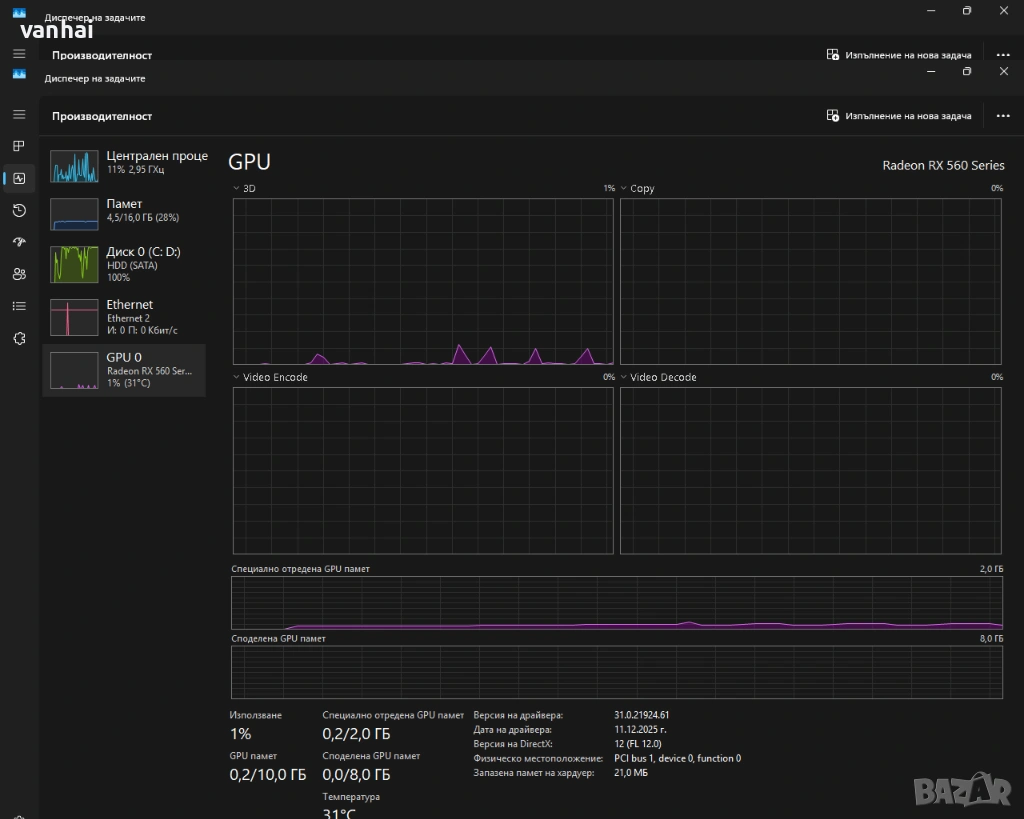Image resolution: width=1024 pixels, height=819 pixels.
Task: Open App history from the sidebar
Action: click(19, 210)
